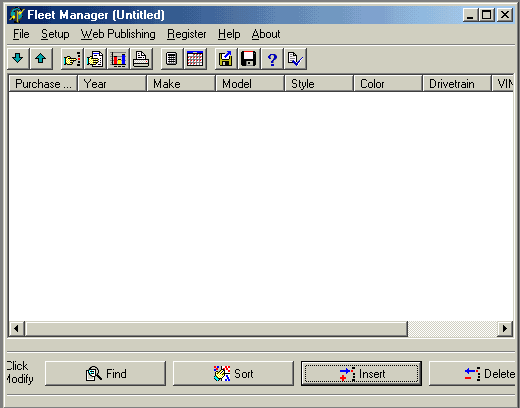Screen dimensions: 520x408
Task: Click the Sort button
Action: click(x=233, y=374)
